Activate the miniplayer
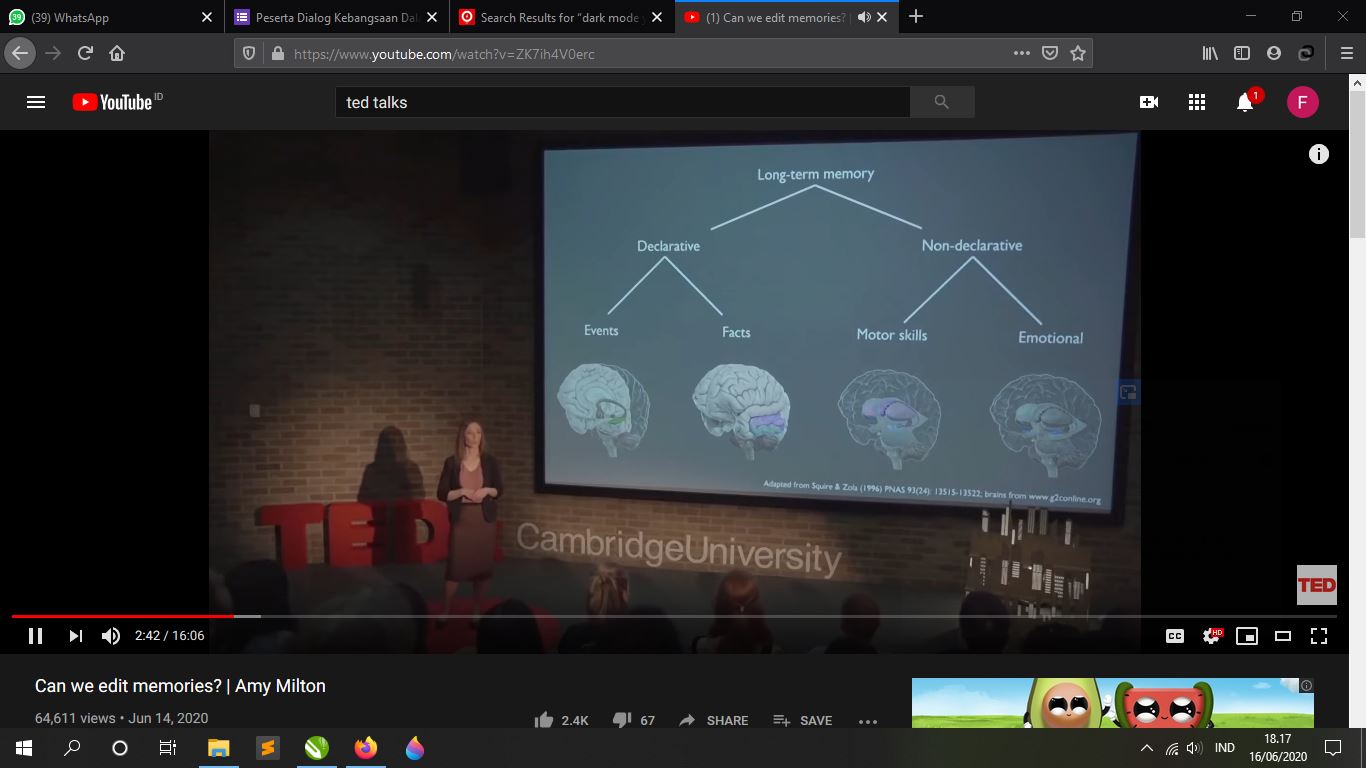 [x=1247, y=636]
